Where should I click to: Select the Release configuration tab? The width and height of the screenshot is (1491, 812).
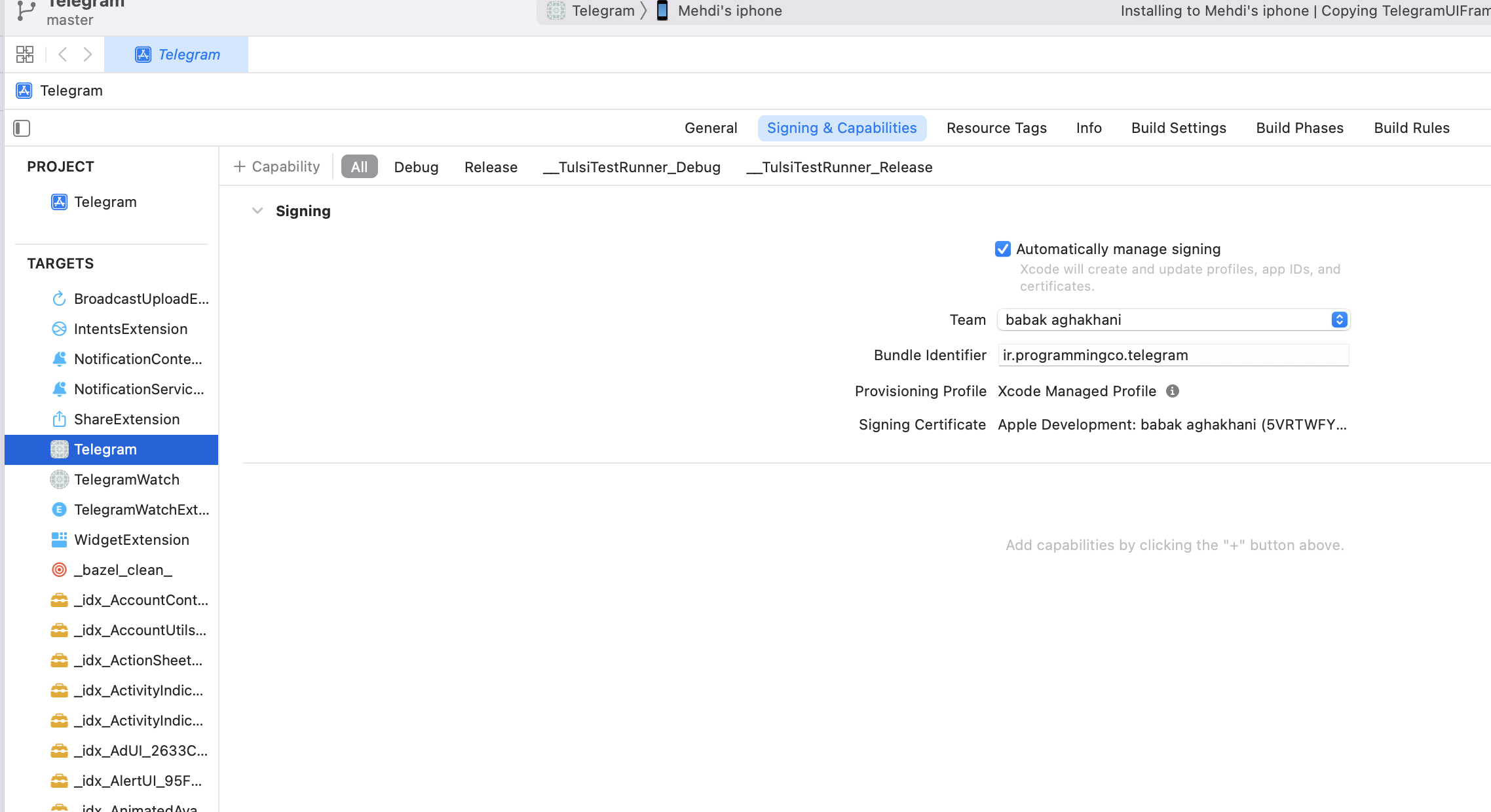pyautogui.click(x=491, y=167)
